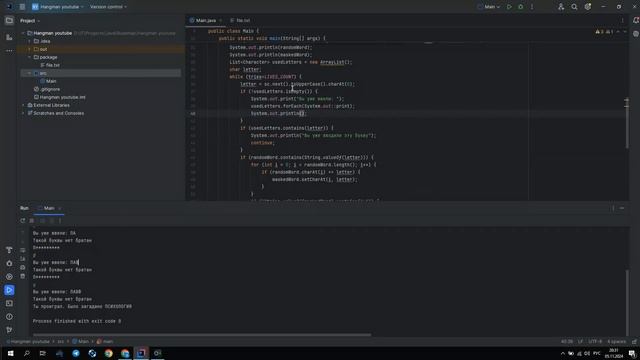
Task: Go to next highlighted error arrow
Action: [625, 31]
